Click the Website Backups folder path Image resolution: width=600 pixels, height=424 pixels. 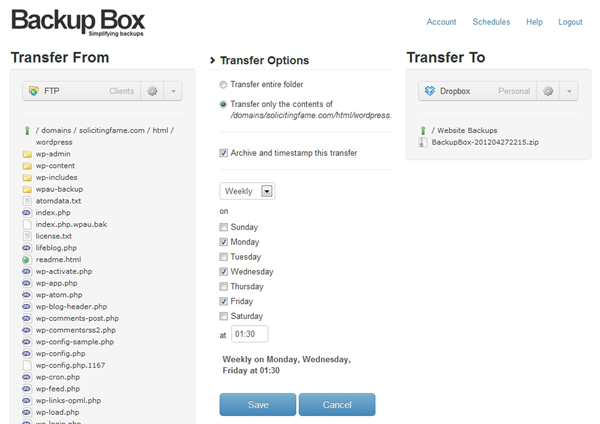[467, 130]
